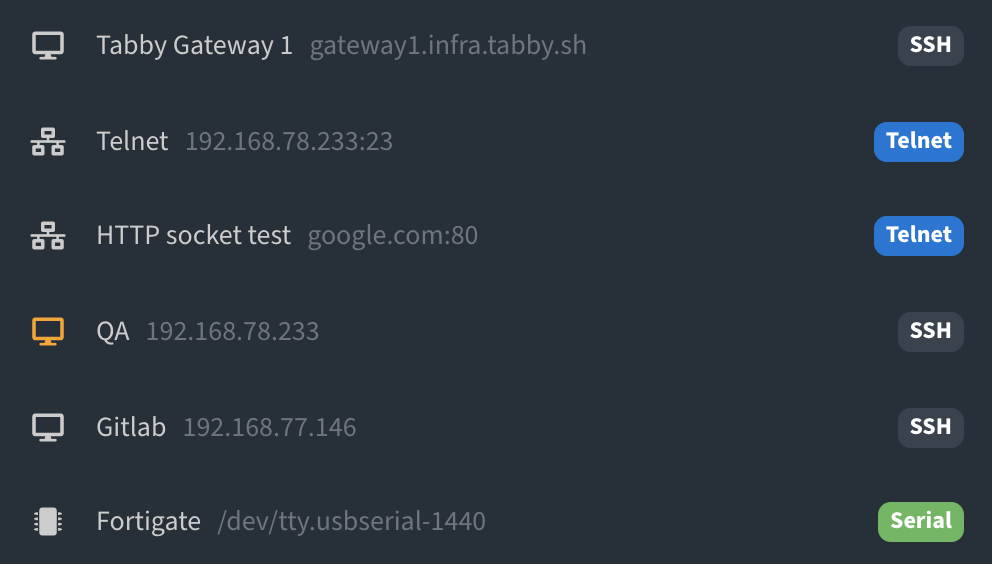Click the orange monitor icon for QA
The height and width of the screenshot is (564, 992).
[x=48, y=331]
